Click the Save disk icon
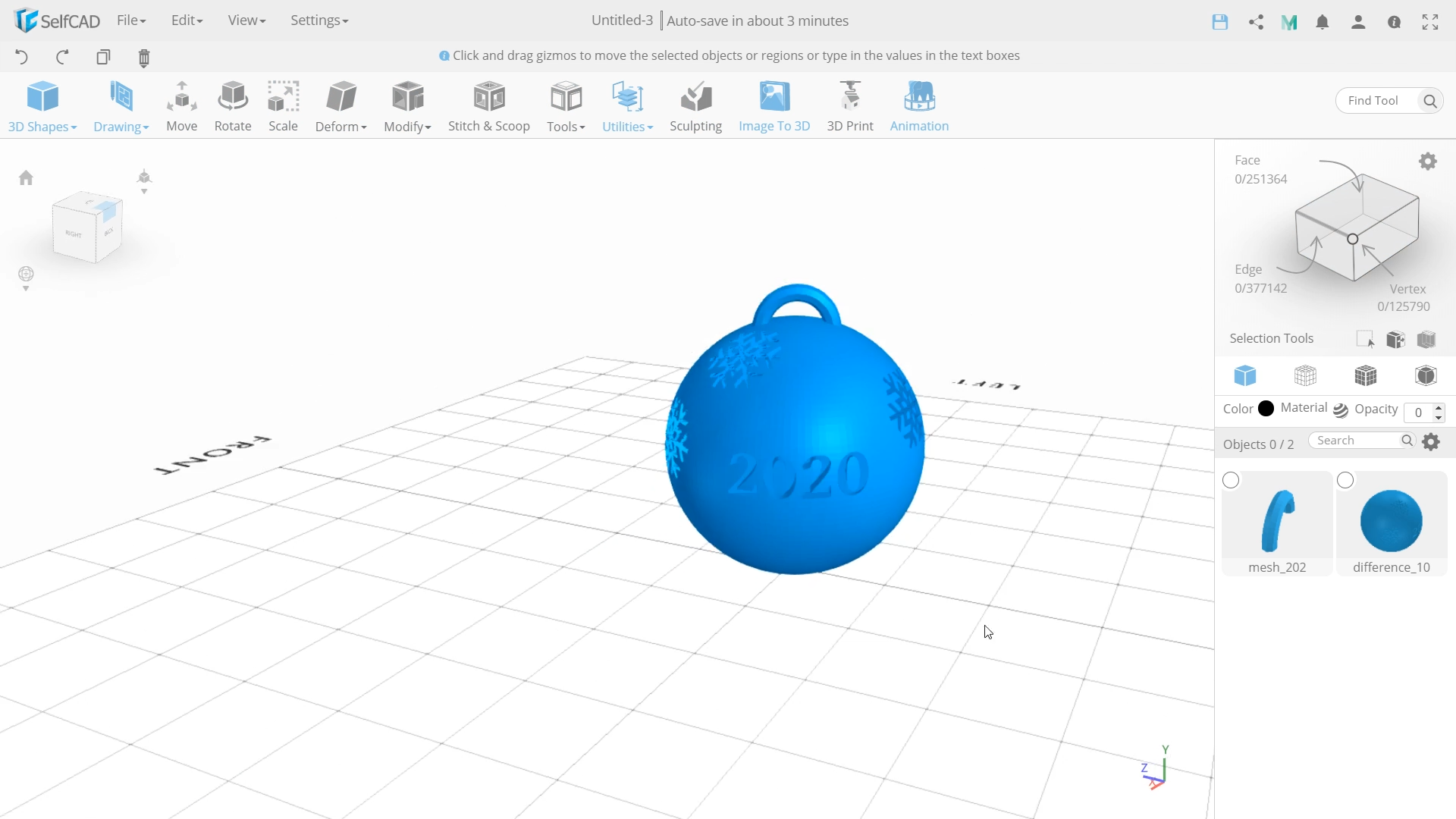1456x819 pixels. [1219, 22]
